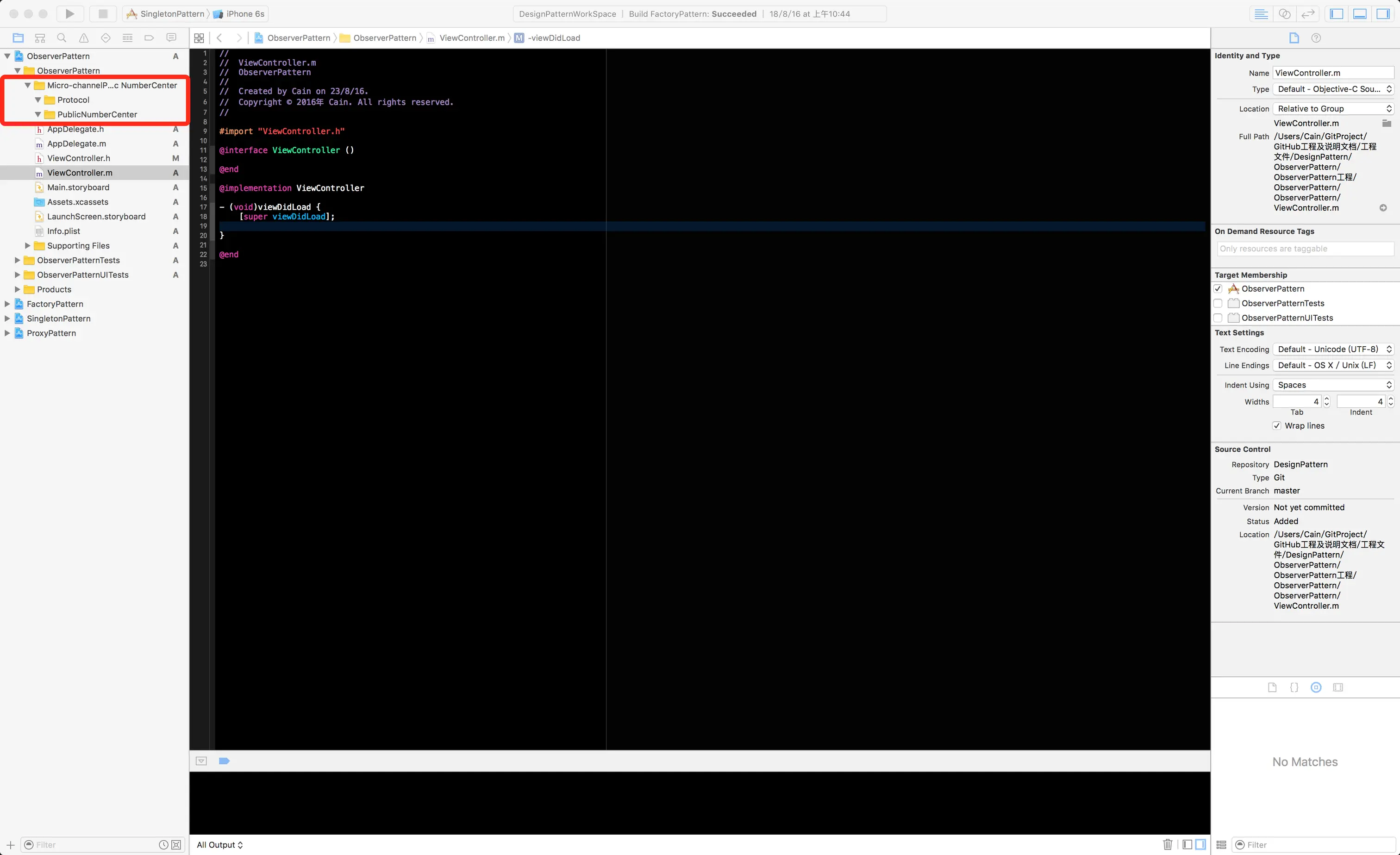Toggle the Wrap lines checkbox
The height and width of the screenshot is (855, 1400).
pos(1277,425)
